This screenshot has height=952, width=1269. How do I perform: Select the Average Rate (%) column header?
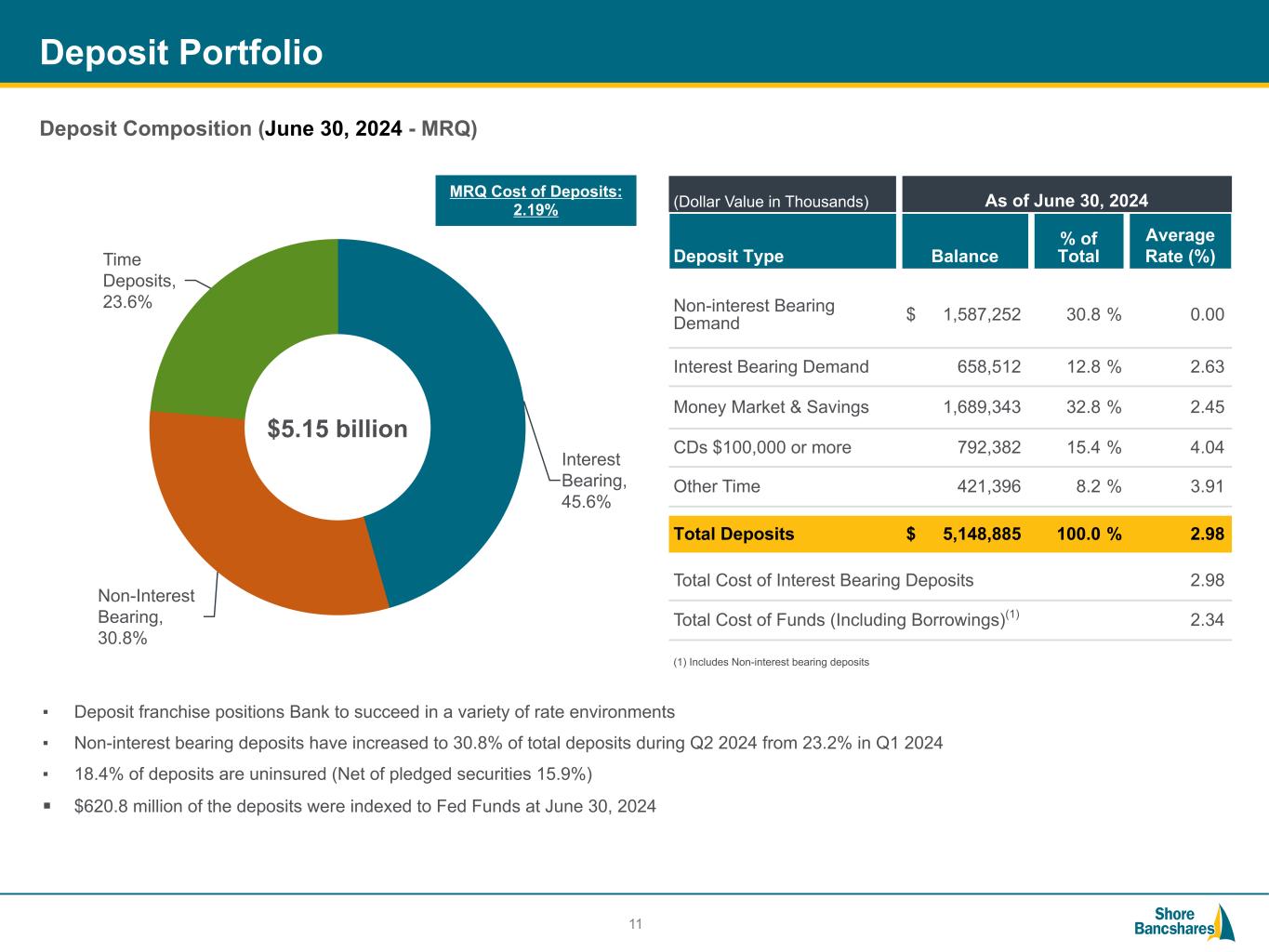click(x=1180, y=245)
